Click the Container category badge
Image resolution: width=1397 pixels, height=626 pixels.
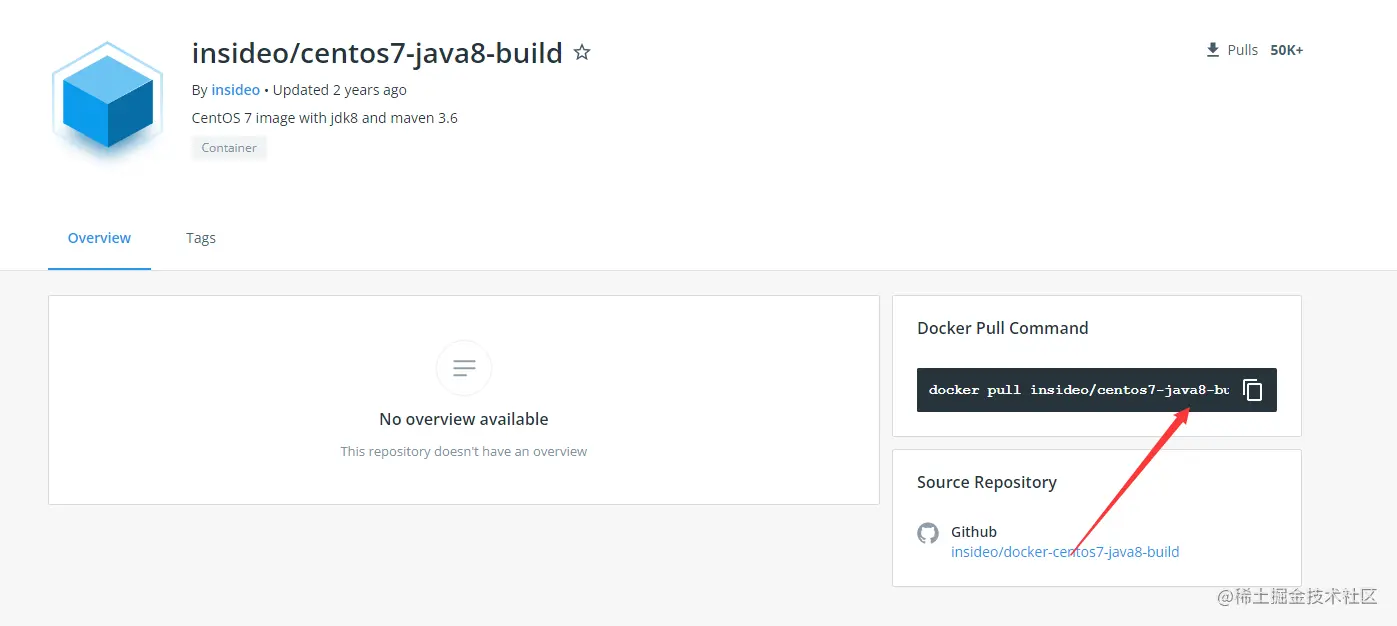(x=229, y=148)
